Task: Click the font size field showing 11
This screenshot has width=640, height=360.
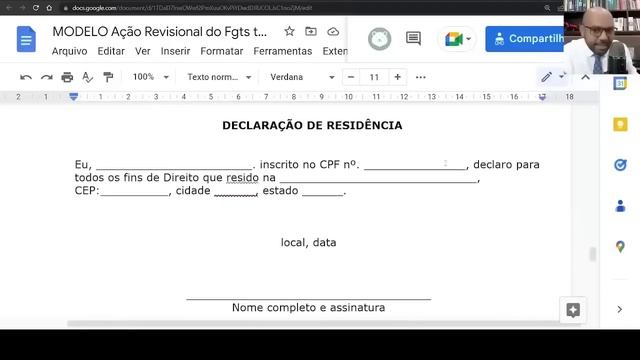Action: click(x=374, y=77)
